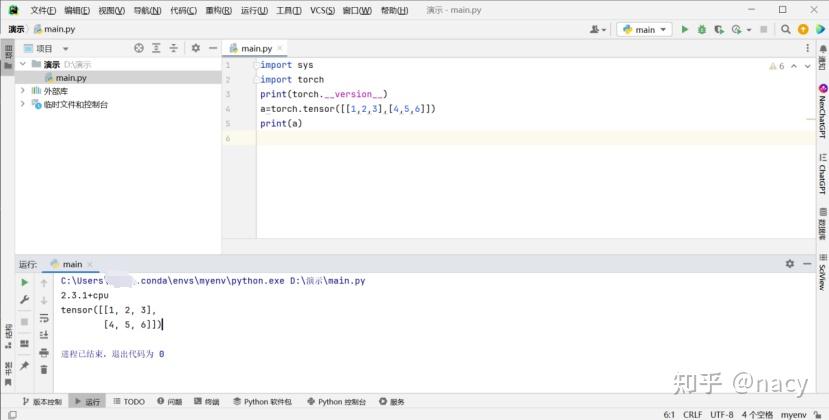Viewport: 829px width, 420px height.
Task: Open 服务 tool window
Action: (x=392, y=401)
